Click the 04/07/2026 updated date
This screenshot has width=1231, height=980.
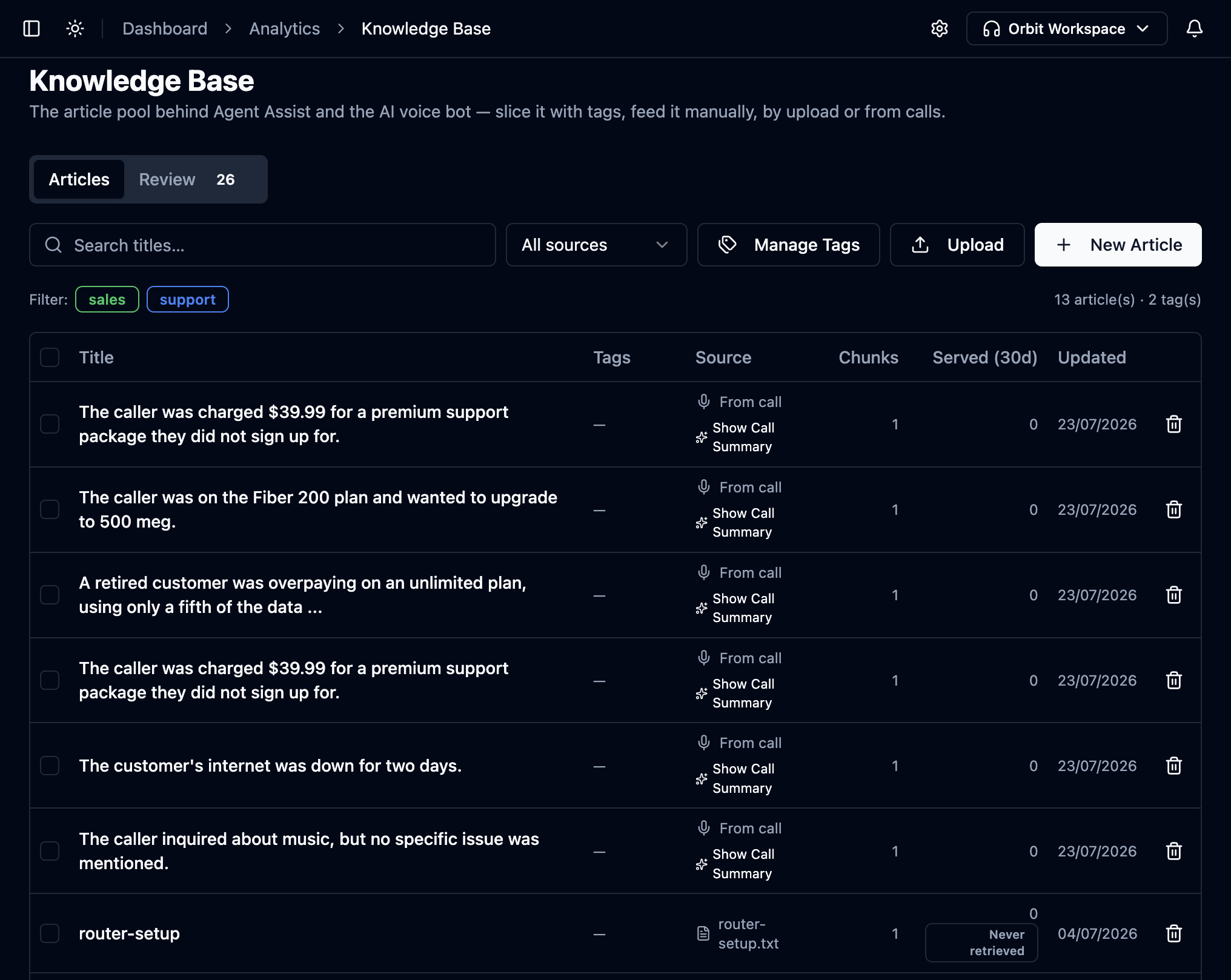click(x=1097, y=933)
